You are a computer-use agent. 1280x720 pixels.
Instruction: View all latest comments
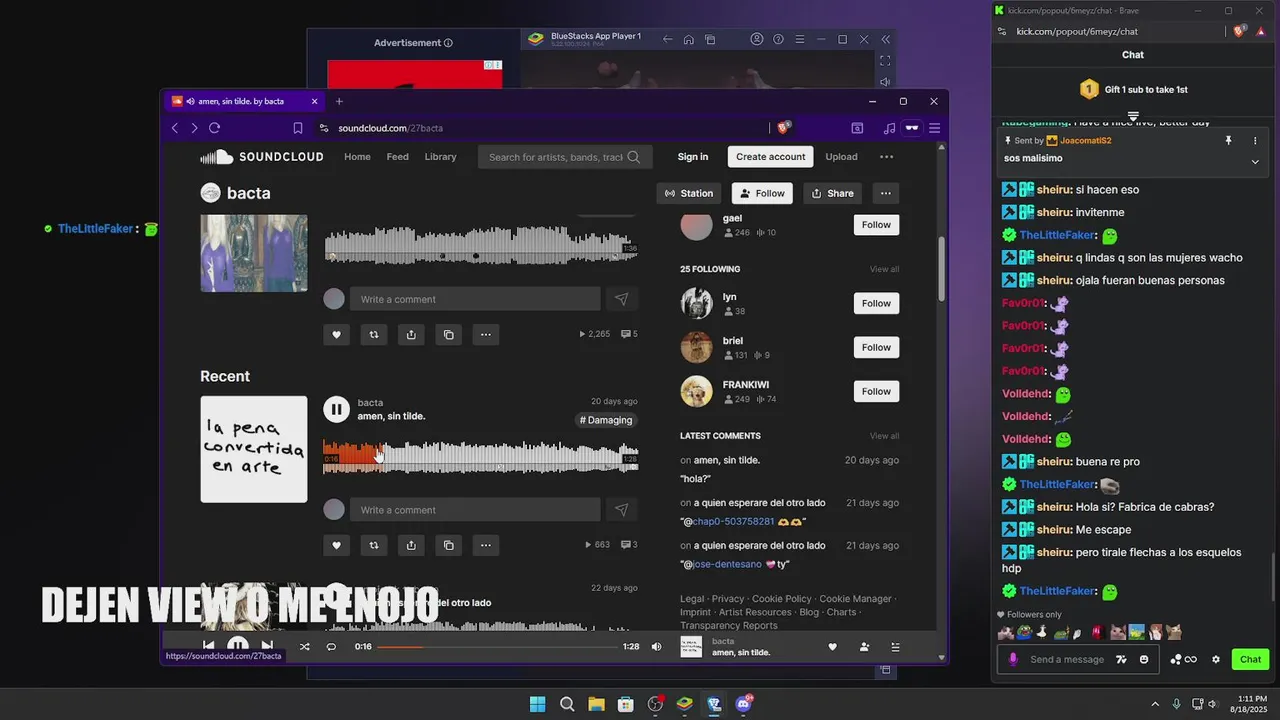point(884,436)
